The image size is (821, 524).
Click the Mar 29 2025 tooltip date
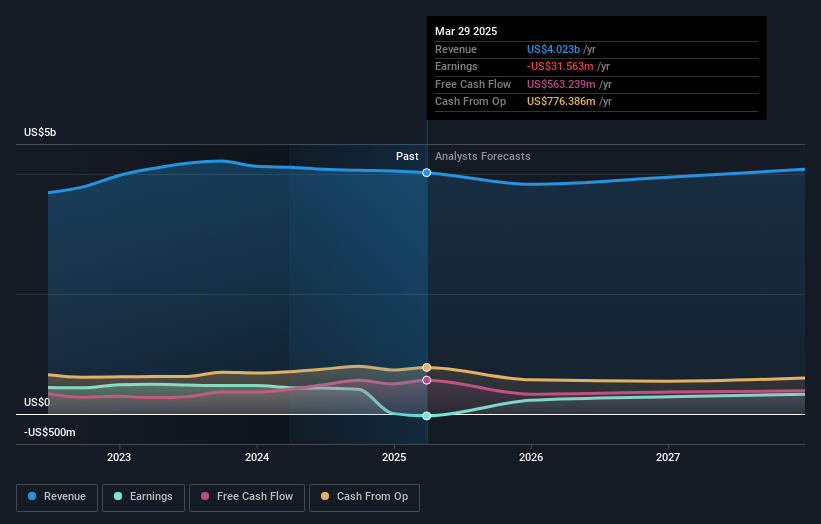(x=466, y=31)
